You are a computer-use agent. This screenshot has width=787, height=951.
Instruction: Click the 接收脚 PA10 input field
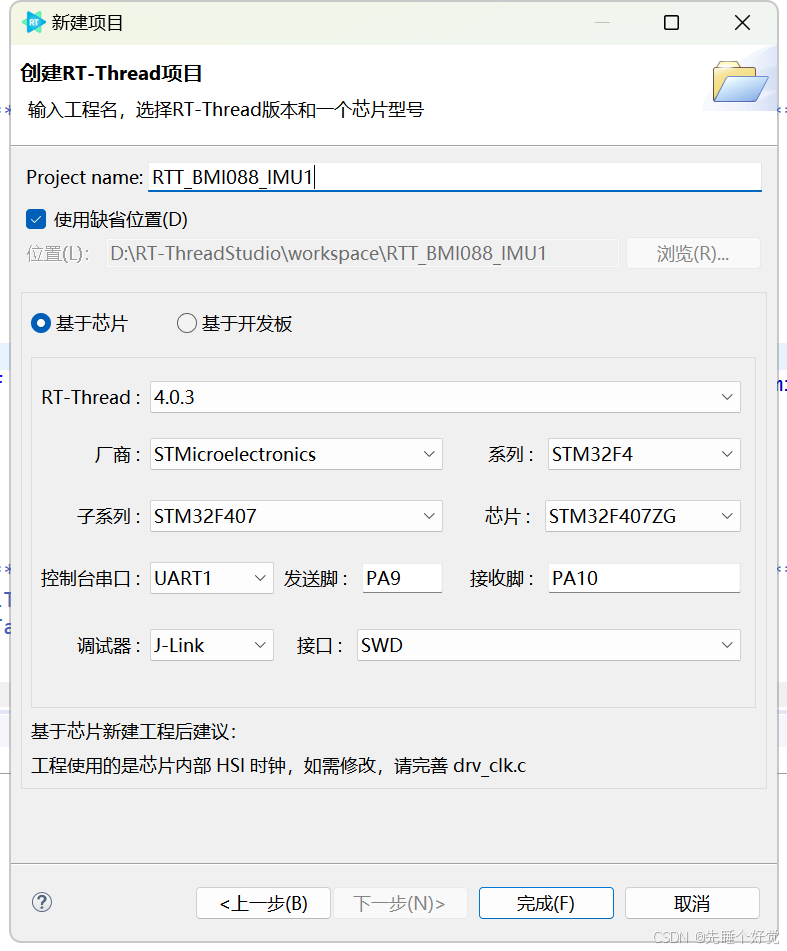pos(645,578)
